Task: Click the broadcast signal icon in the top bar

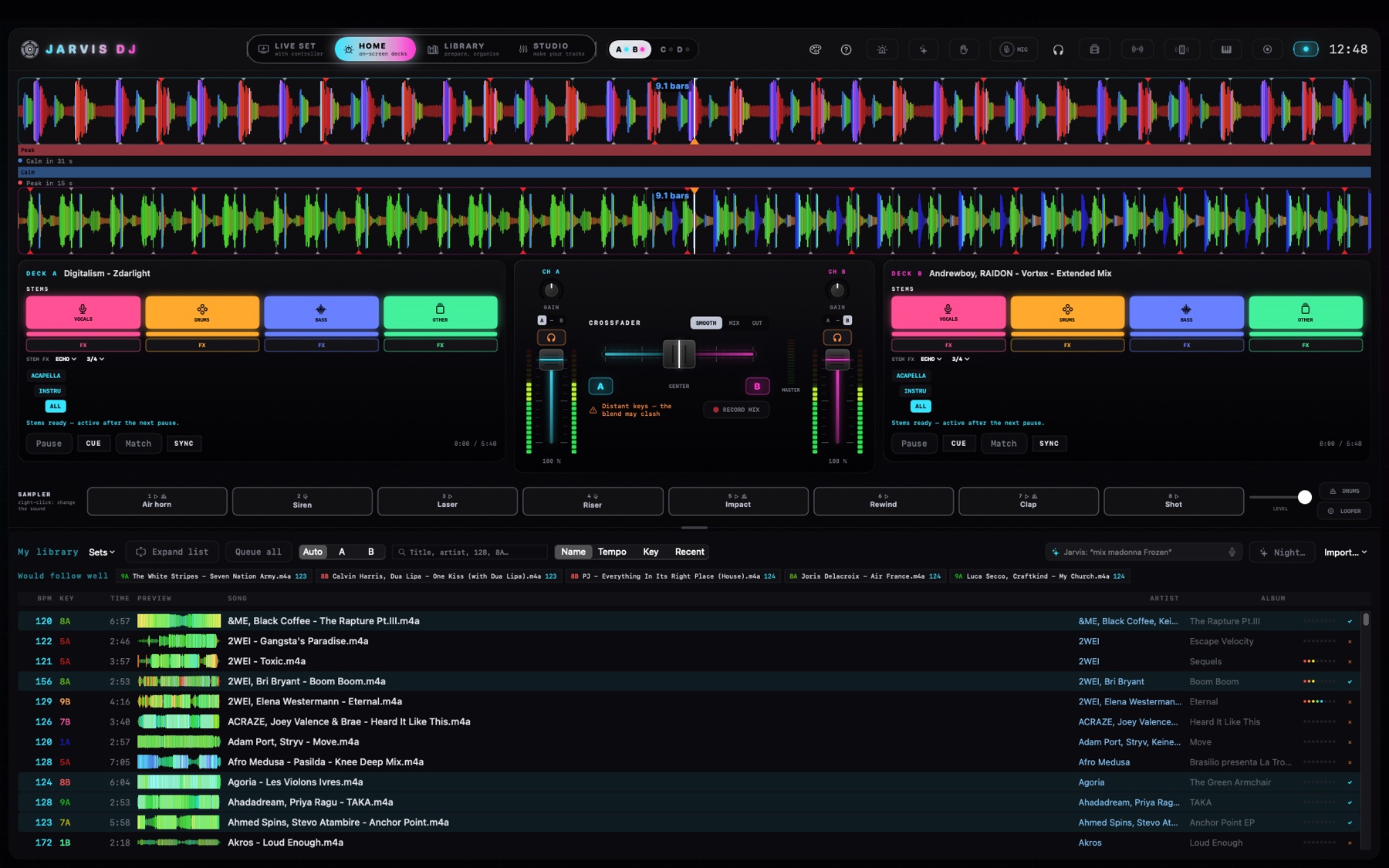Action: coord(1137,49)
